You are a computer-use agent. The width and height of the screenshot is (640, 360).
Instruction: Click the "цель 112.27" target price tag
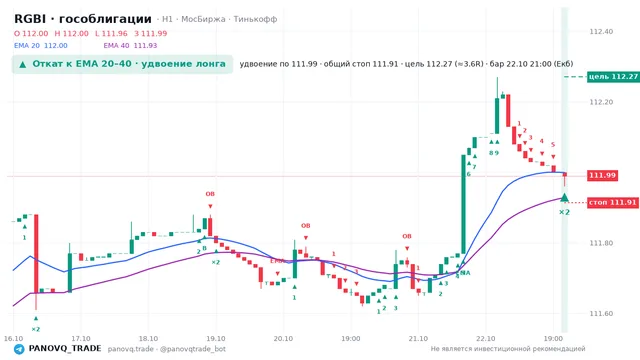point(613,77)
